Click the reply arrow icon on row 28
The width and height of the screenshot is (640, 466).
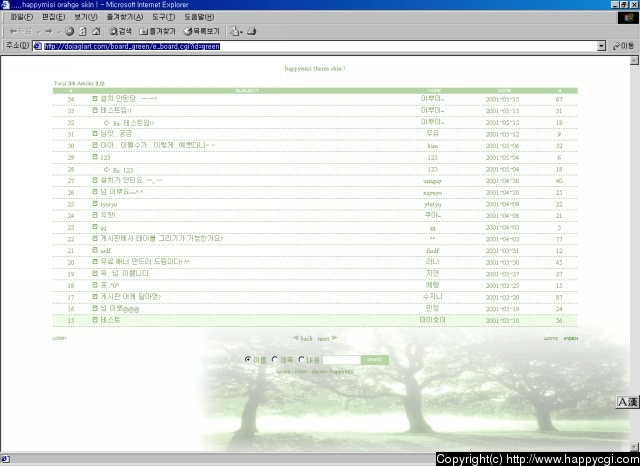tap(107, 169)
